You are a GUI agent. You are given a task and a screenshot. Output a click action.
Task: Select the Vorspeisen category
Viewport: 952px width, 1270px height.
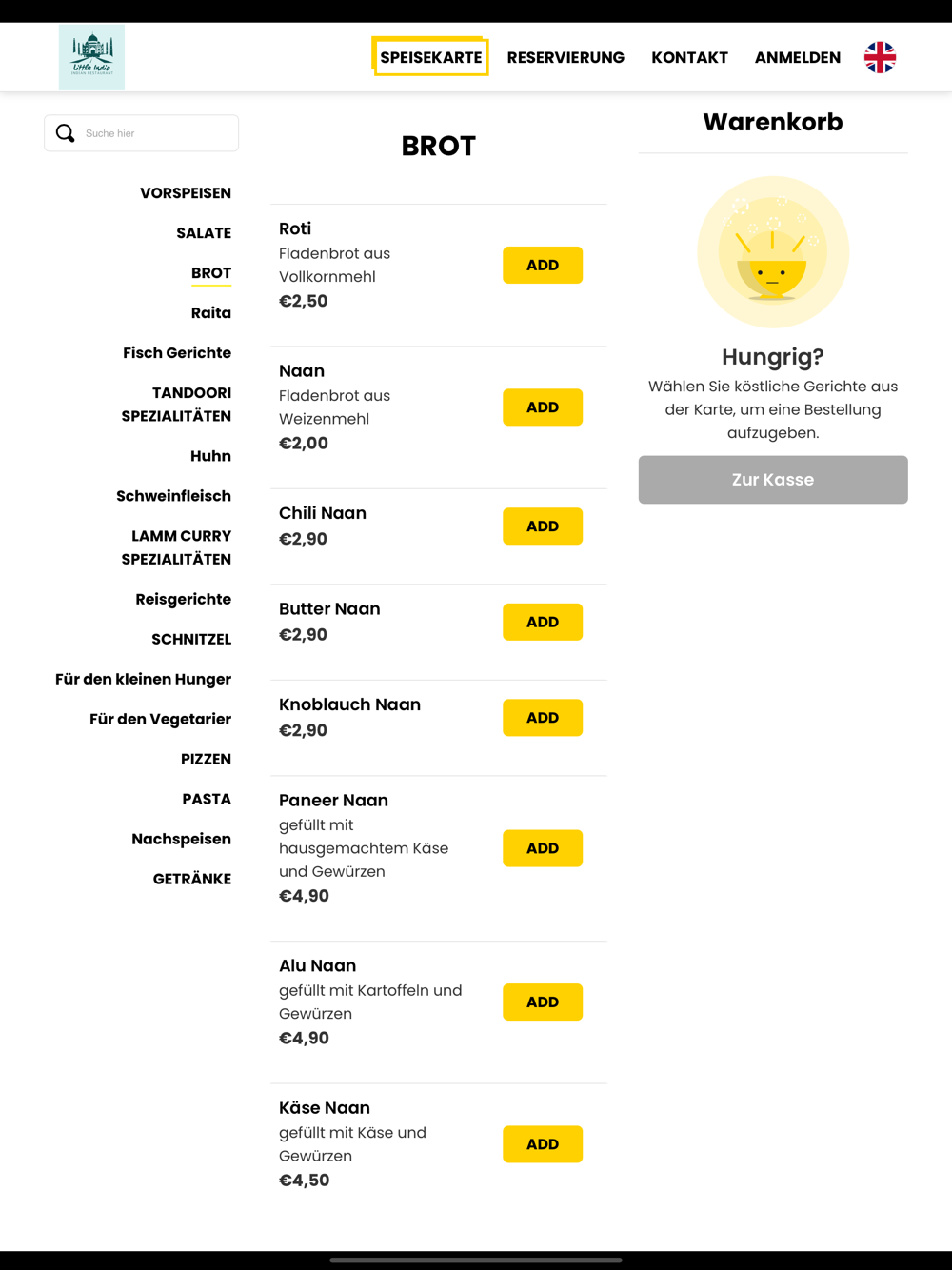pos(186,193)
